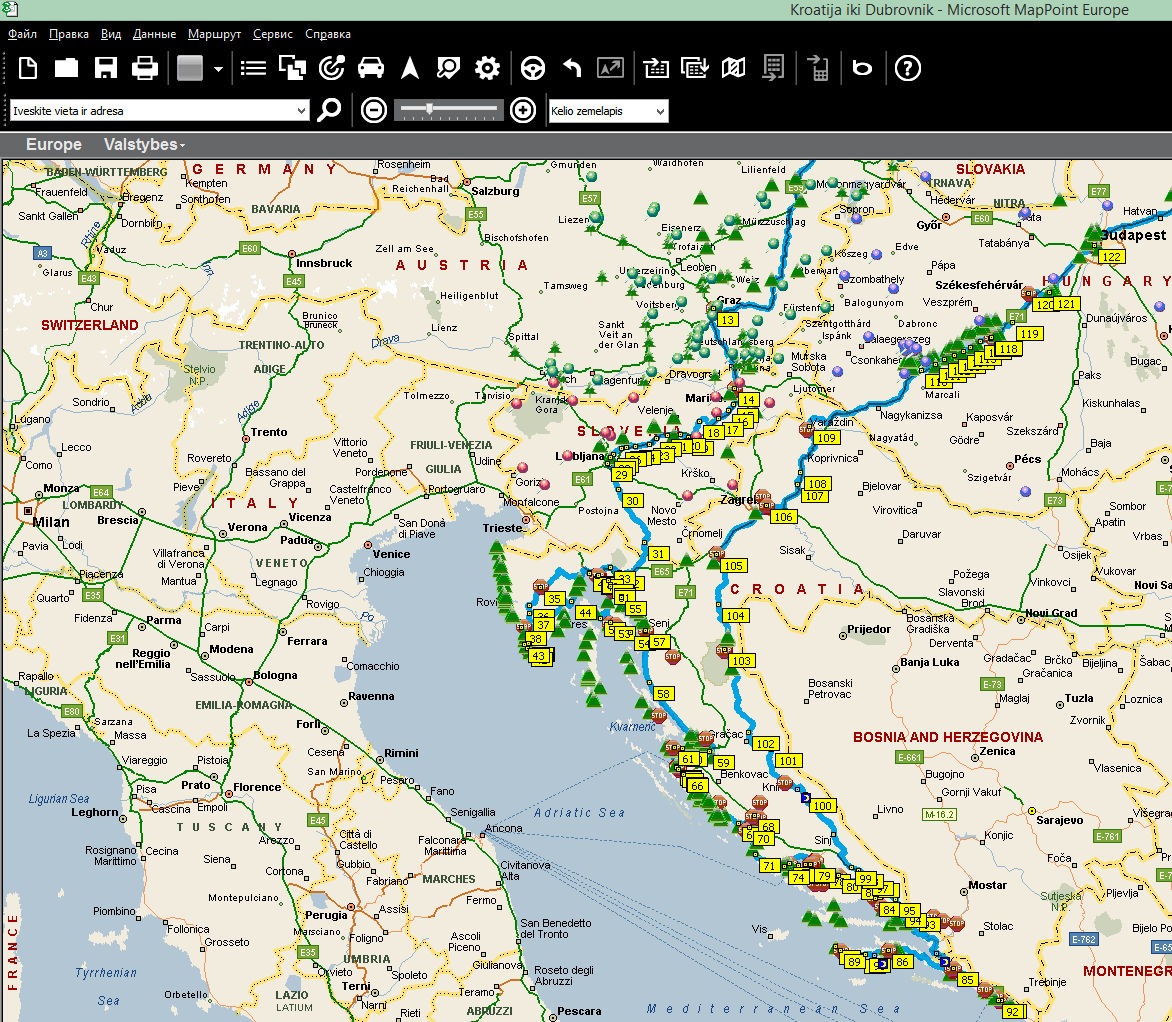
Task: Select the yellow pushpin labeled 119
Action: (1029, 333)
